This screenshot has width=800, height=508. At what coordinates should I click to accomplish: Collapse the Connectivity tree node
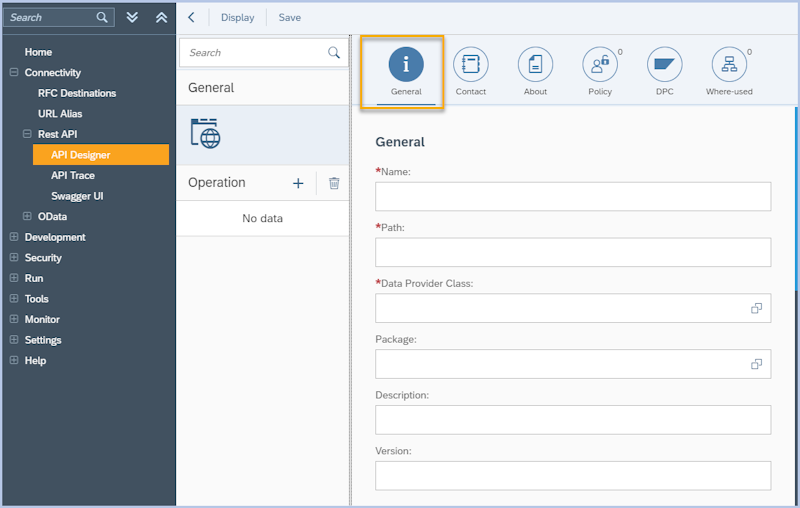pos(14,73)
